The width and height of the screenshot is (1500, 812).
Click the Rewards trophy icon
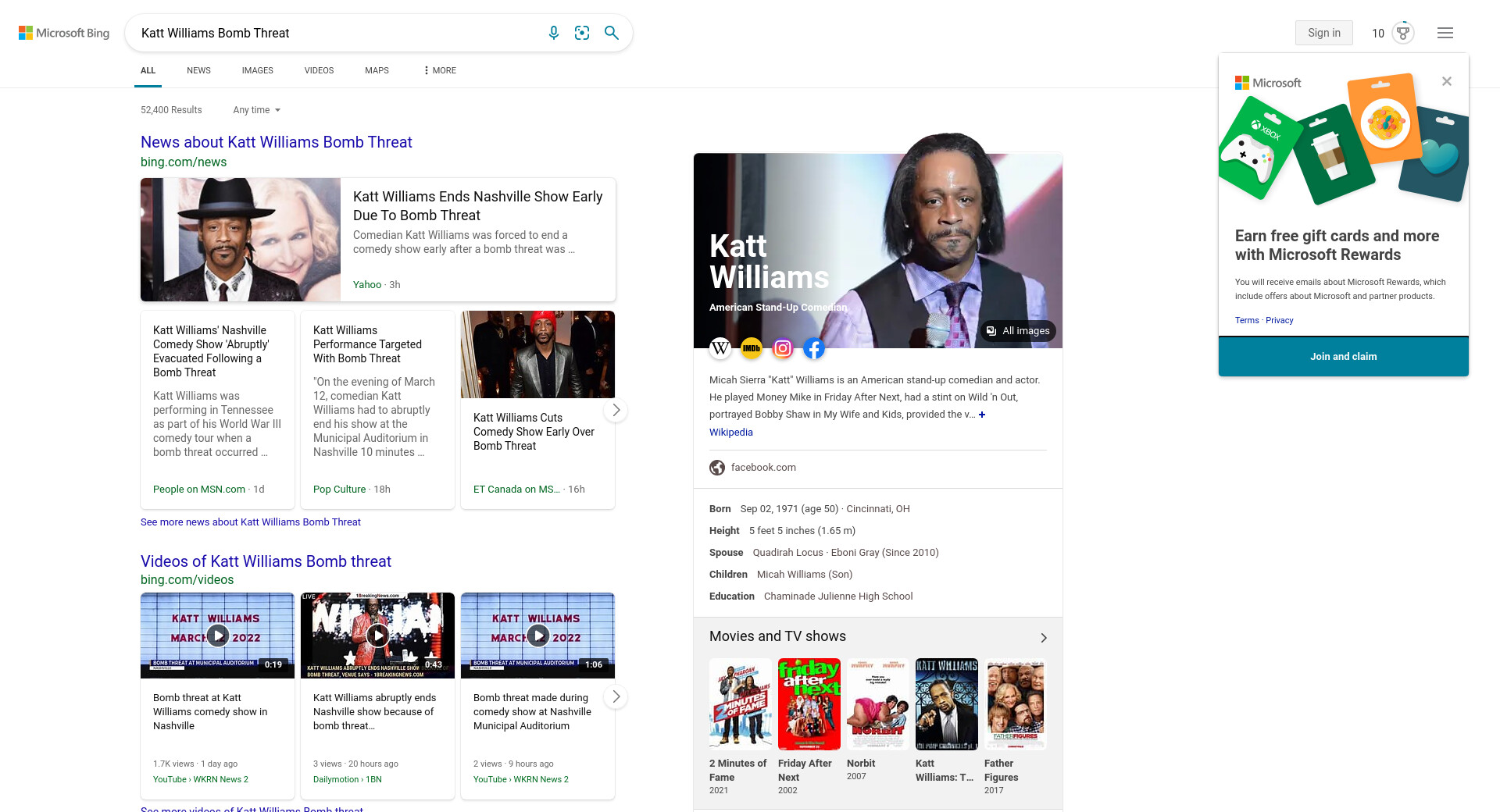(1403, 33)
